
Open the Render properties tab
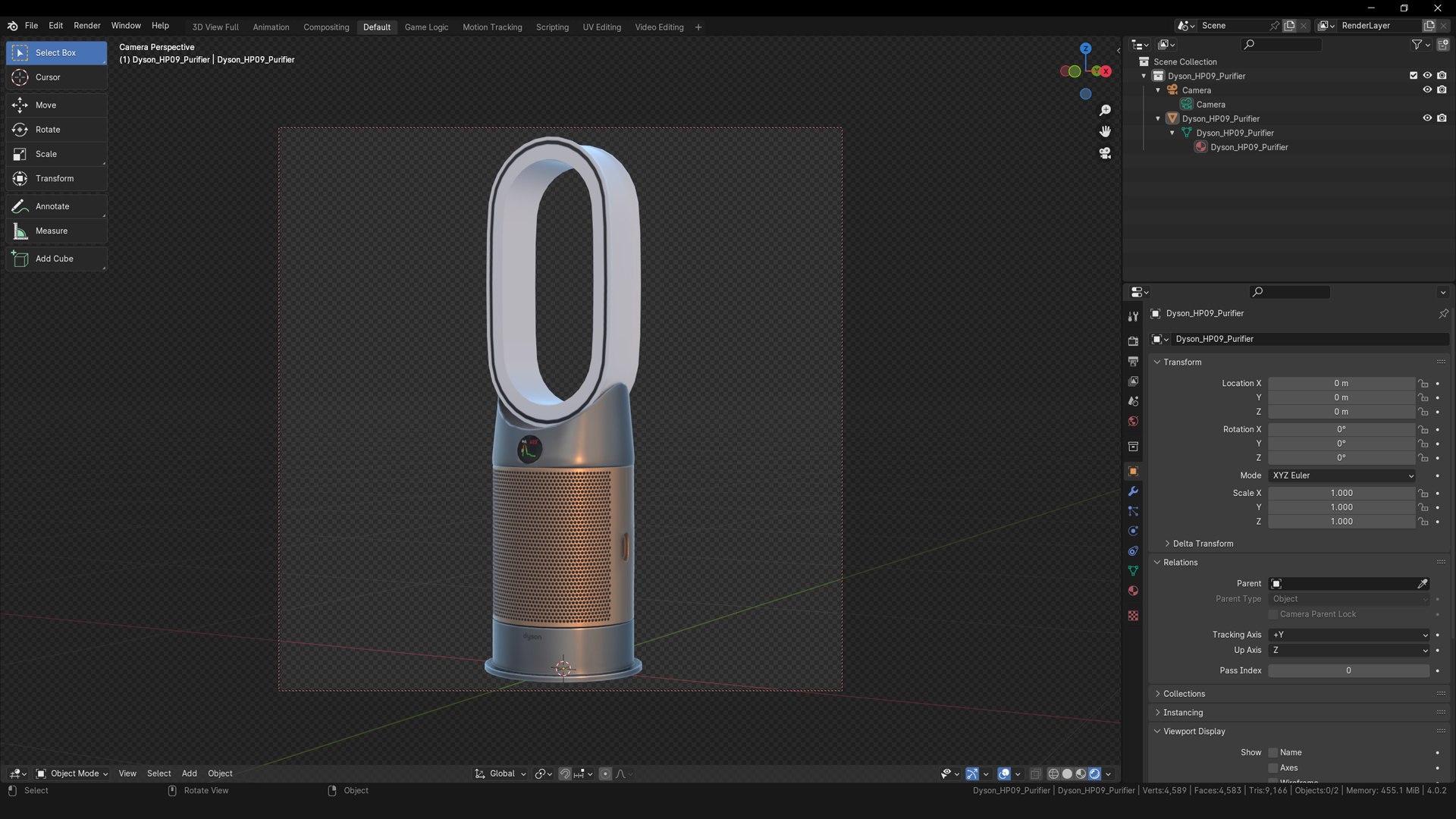click(1133, 341)
